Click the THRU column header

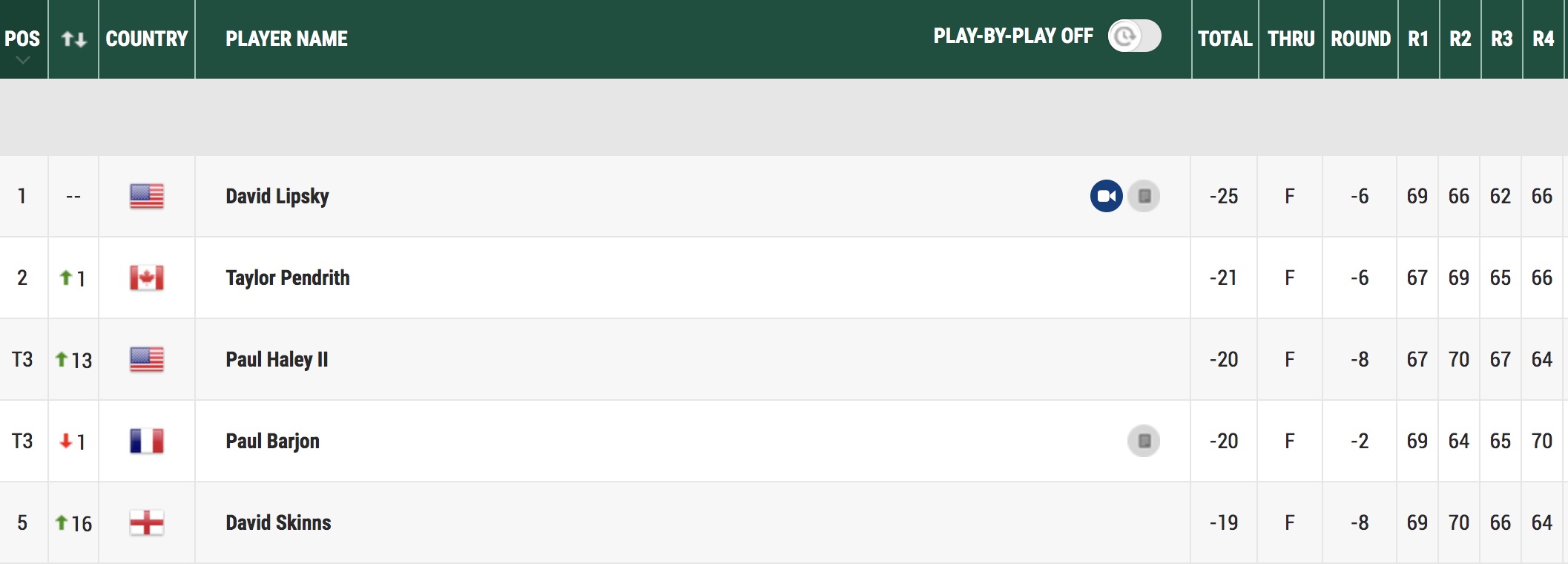(1291, 39)
